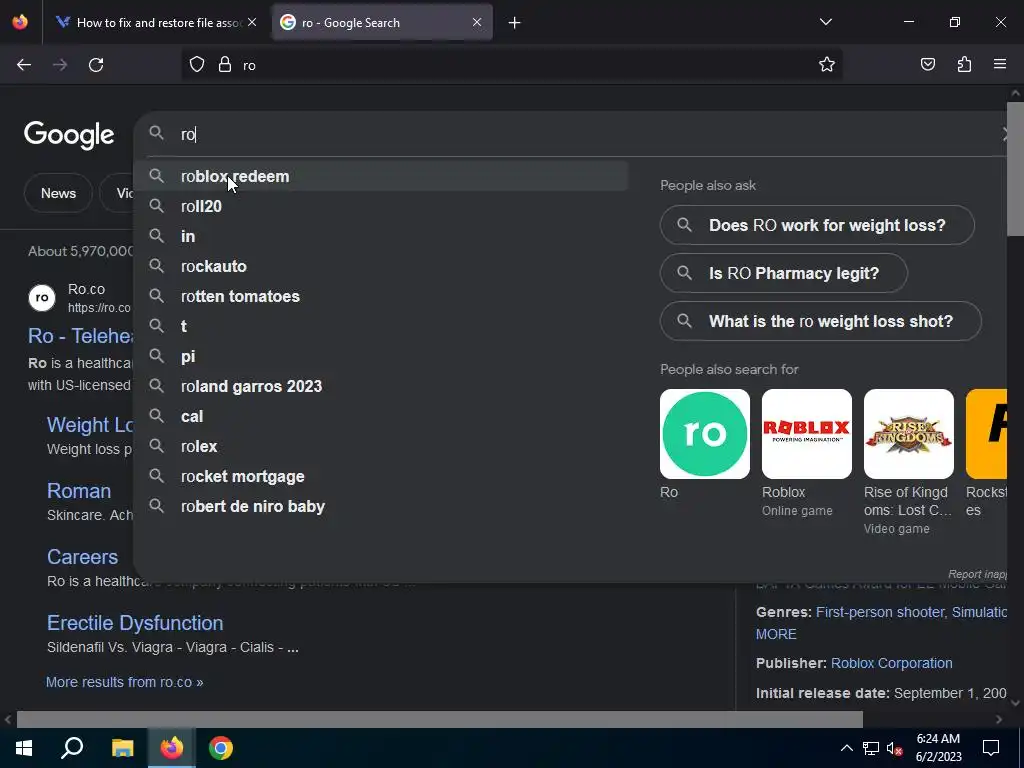Click scroll right arrow on horizontal scrollbar
The height and width of the screenshot is (768, 1024).
point(999,720)
